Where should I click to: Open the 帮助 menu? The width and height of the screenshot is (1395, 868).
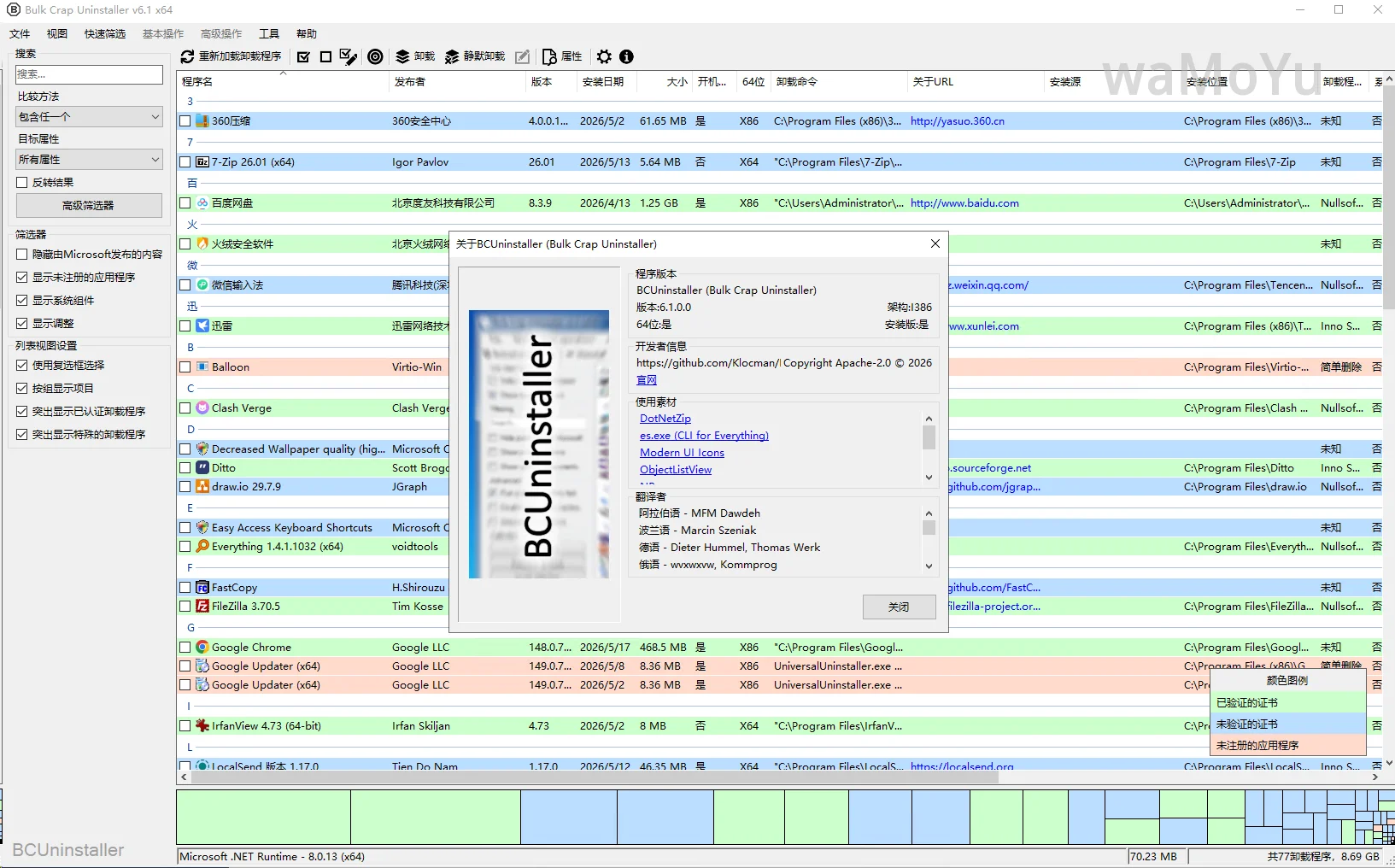point(307,34)
